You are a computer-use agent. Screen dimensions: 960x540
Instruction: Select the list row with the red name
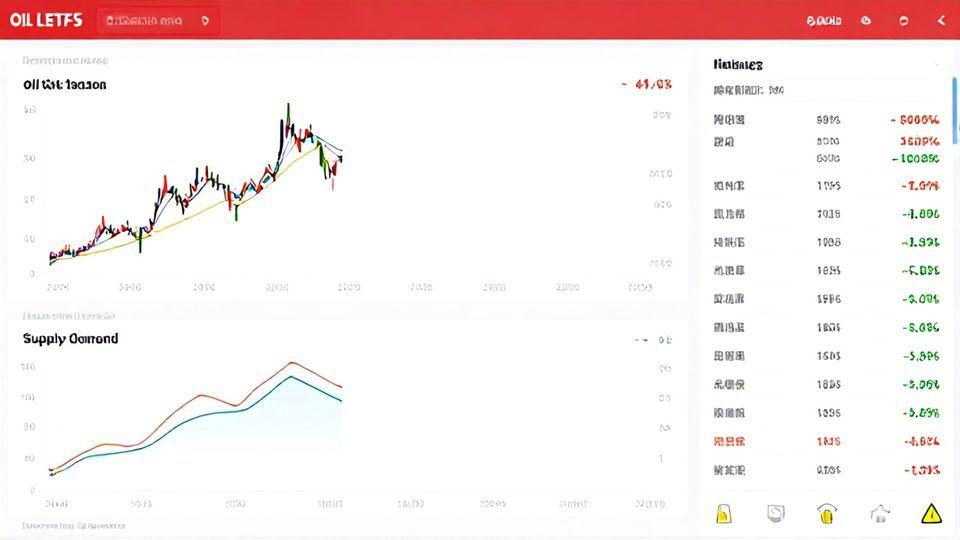(x=826, y=441)
